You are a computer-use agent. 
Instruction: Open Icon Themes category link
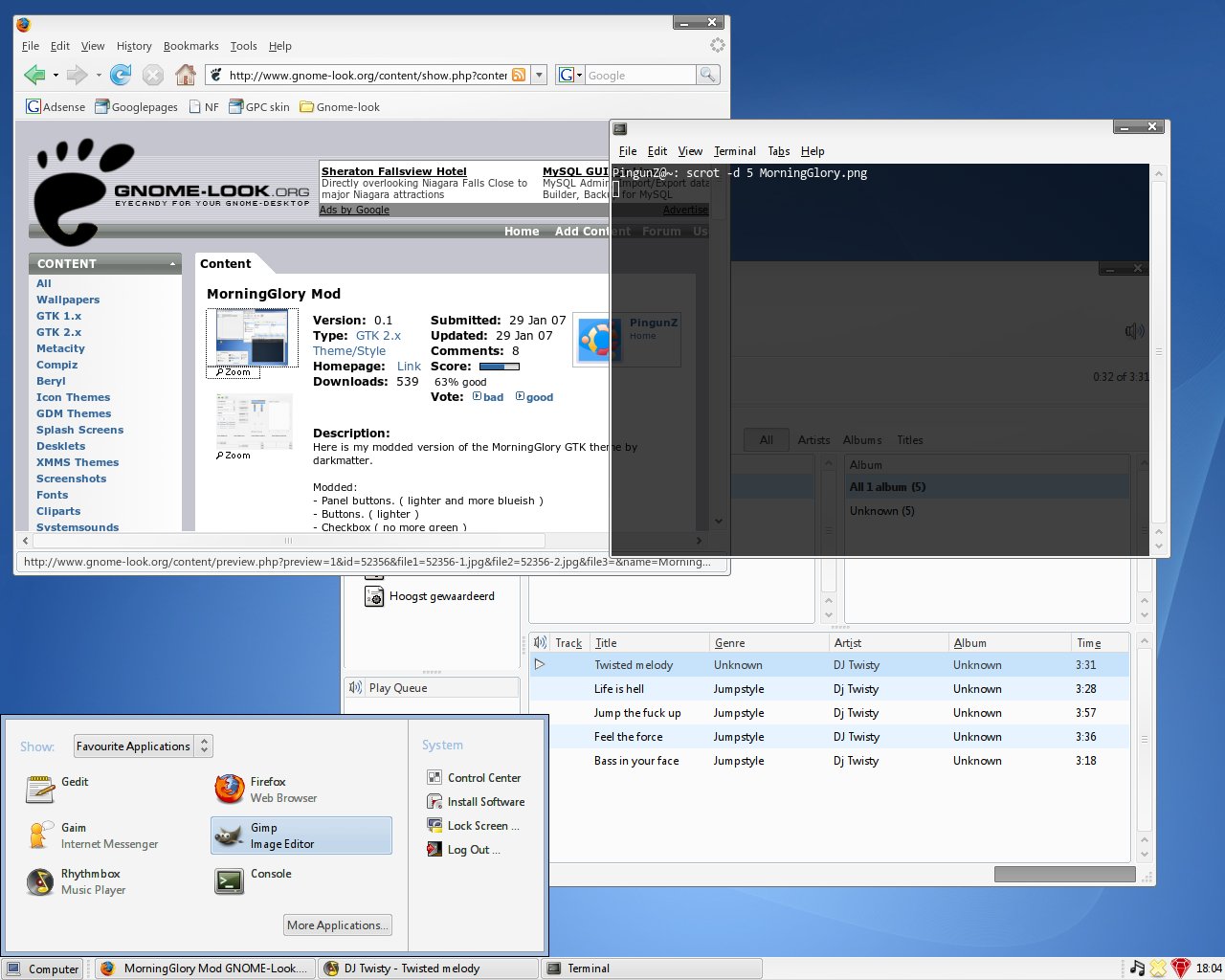[73, 397]
